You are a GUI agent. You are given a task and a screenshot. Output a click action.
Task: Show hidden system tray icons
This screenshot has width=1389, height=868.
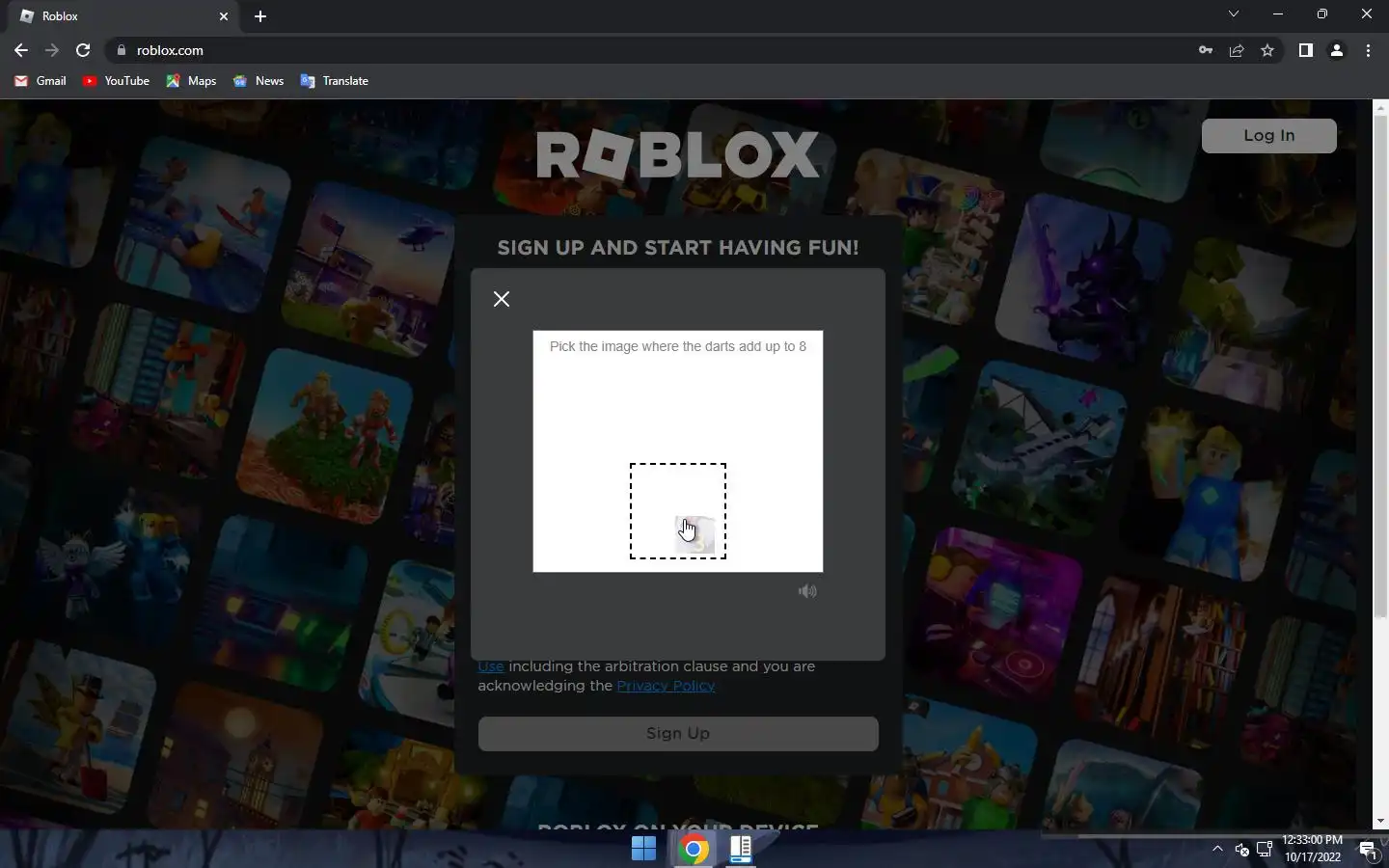(x=1217, y=849)
